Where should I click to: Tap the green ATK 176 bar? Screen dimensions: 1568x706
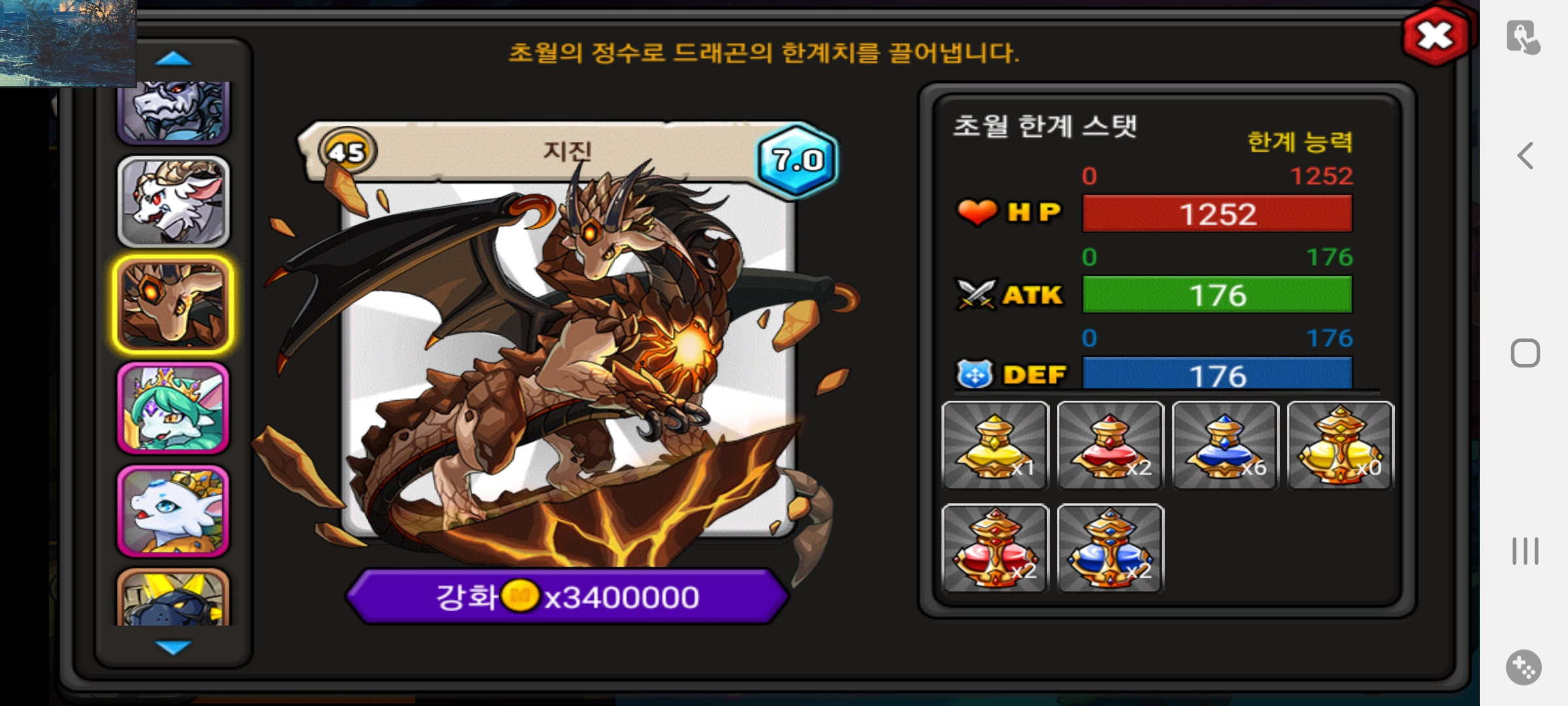tap(1217, 295)
